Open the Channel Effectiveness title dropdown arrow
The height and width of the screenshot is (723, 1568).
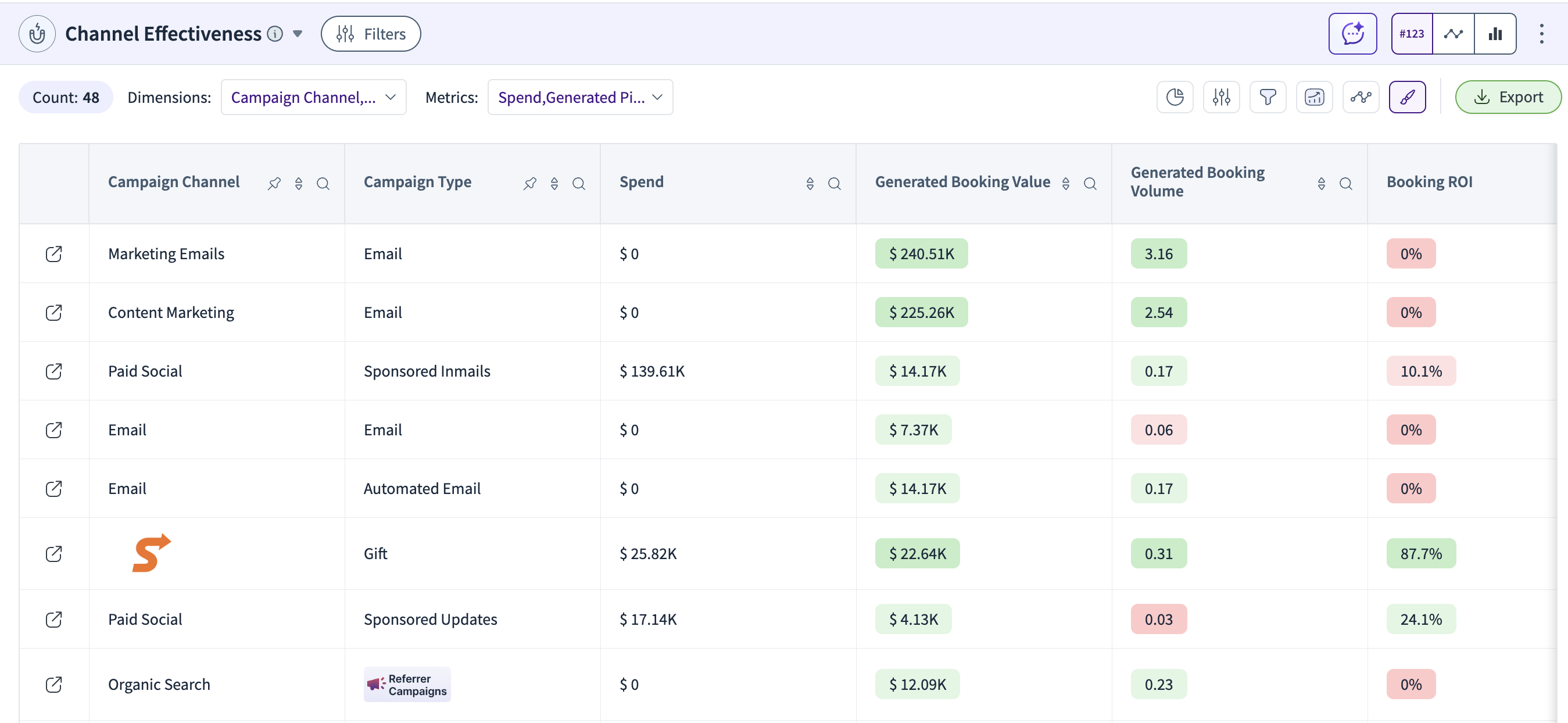pyautogui.click(x=298, y=34)
